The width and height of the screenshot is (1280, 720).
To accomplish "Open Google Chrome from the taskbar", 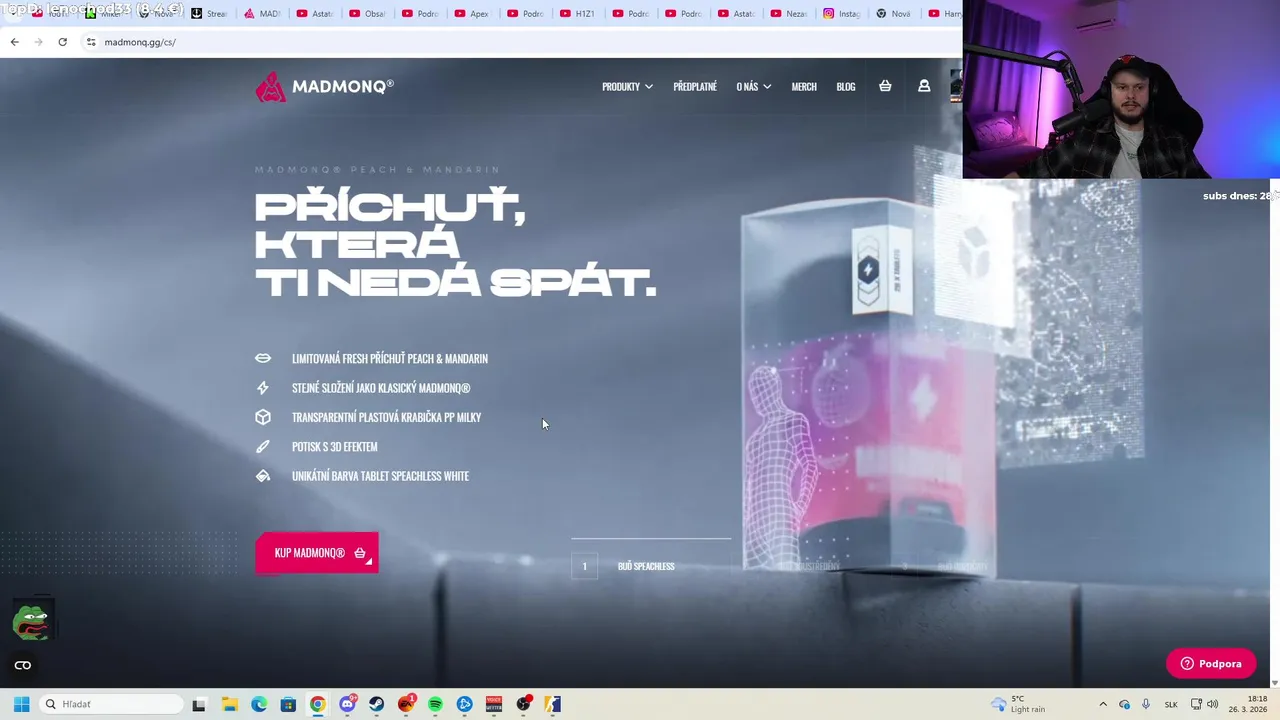I will tap(317, 704).
